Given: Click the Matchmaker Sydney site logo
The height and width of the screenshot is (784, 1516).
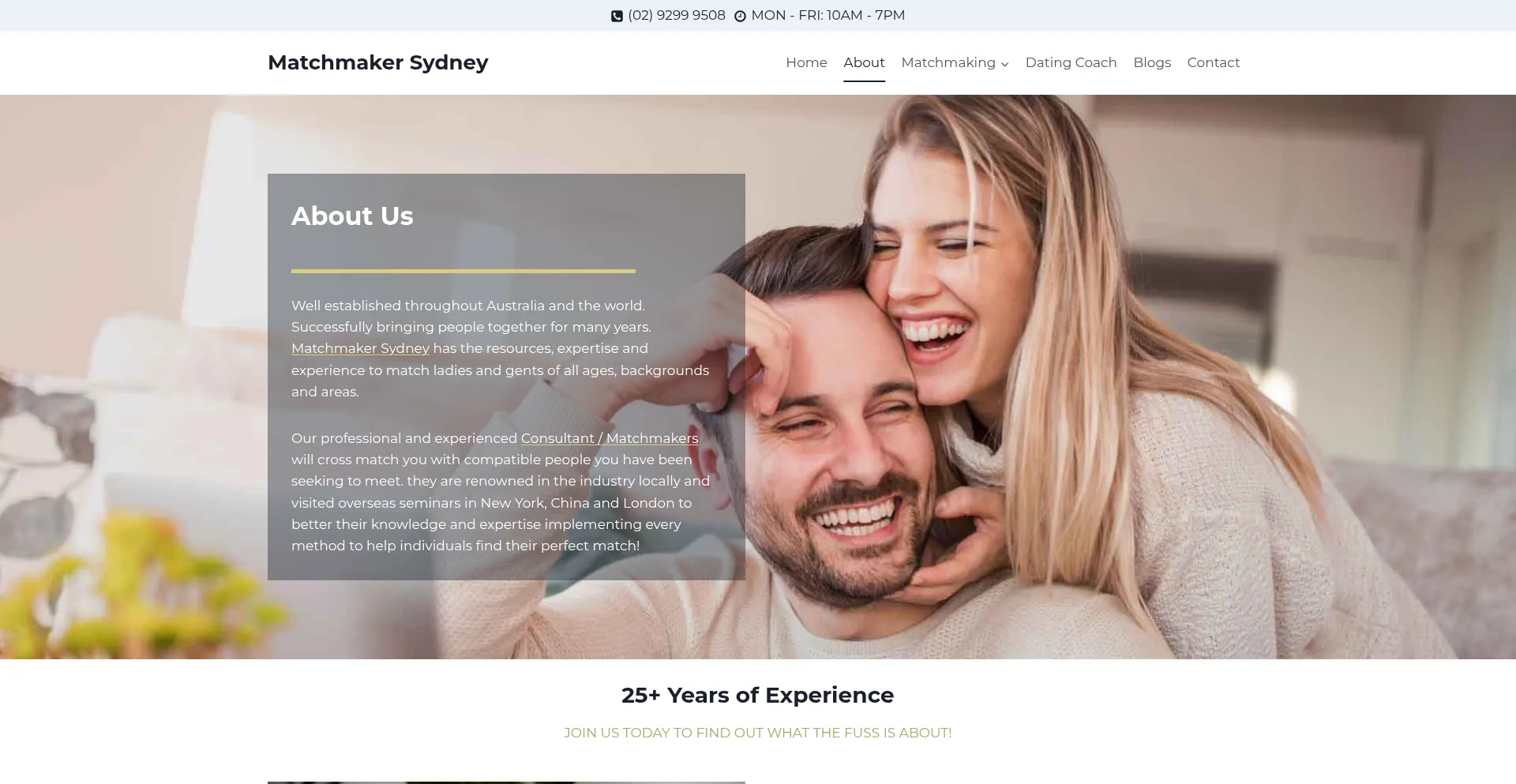Looking at the screenshot, I should point(377,62).
